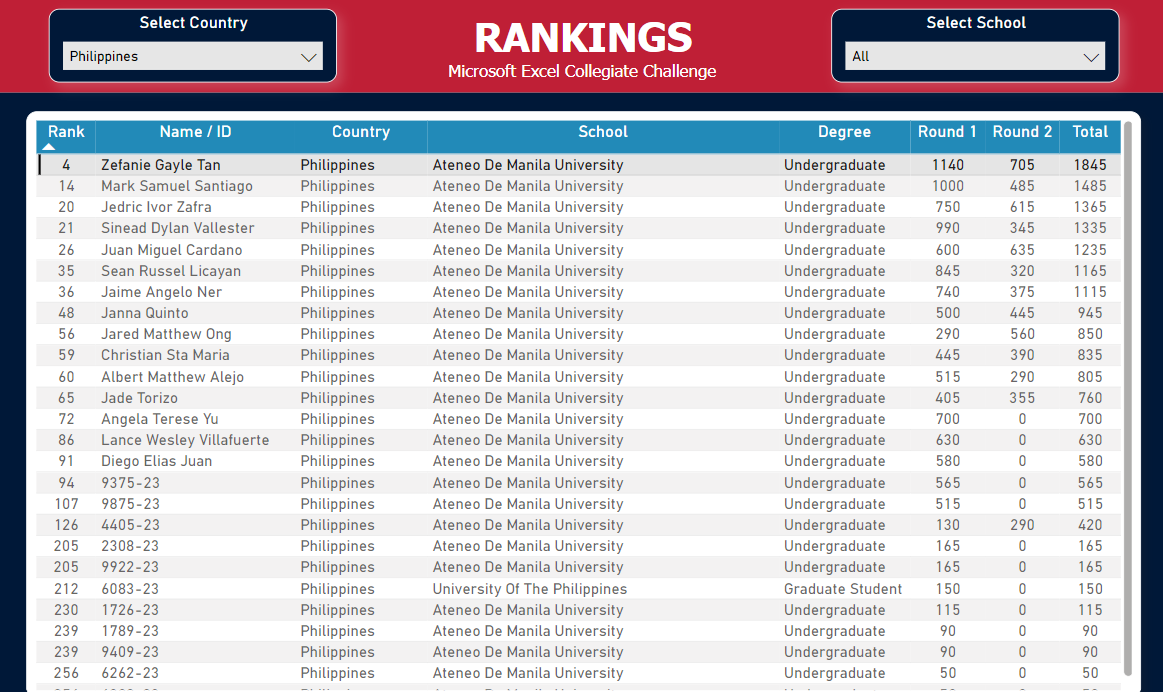This screenshot has height=692, width=1163.
Task: Click the School column header
Action: (x=602, y=132)
